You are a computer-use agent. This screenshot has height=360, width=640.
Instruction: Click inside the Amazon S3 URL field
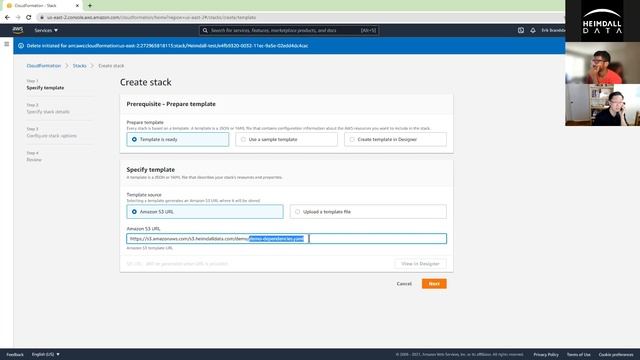tap(287, 239)
